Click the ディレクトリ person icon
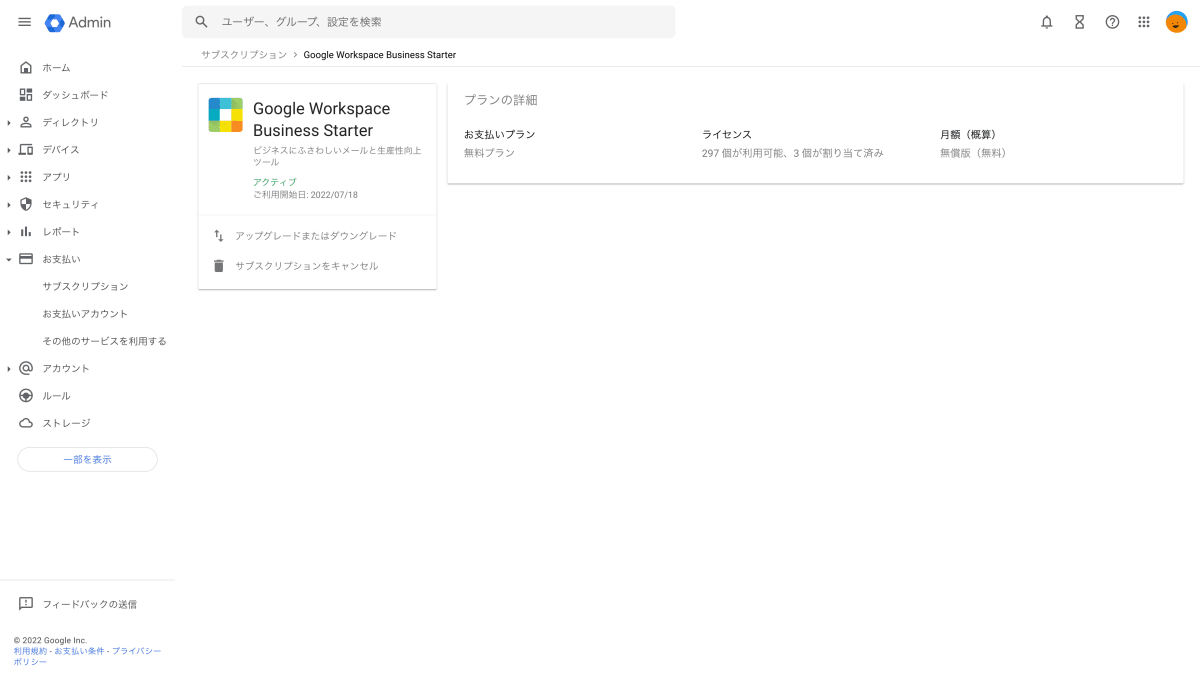The image size is (1200, 676). pyautogui.click(x=26, y=122)
